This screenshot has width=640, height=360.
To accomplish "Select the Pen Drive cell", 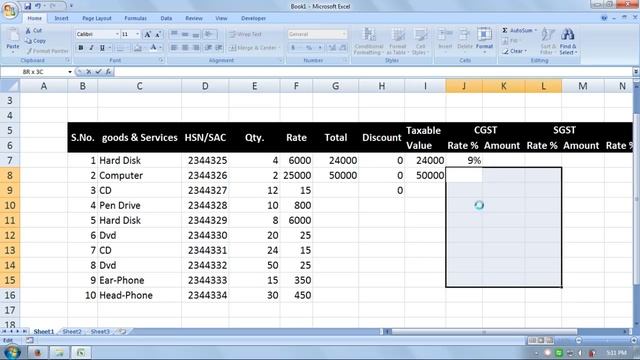I will 140,205.
